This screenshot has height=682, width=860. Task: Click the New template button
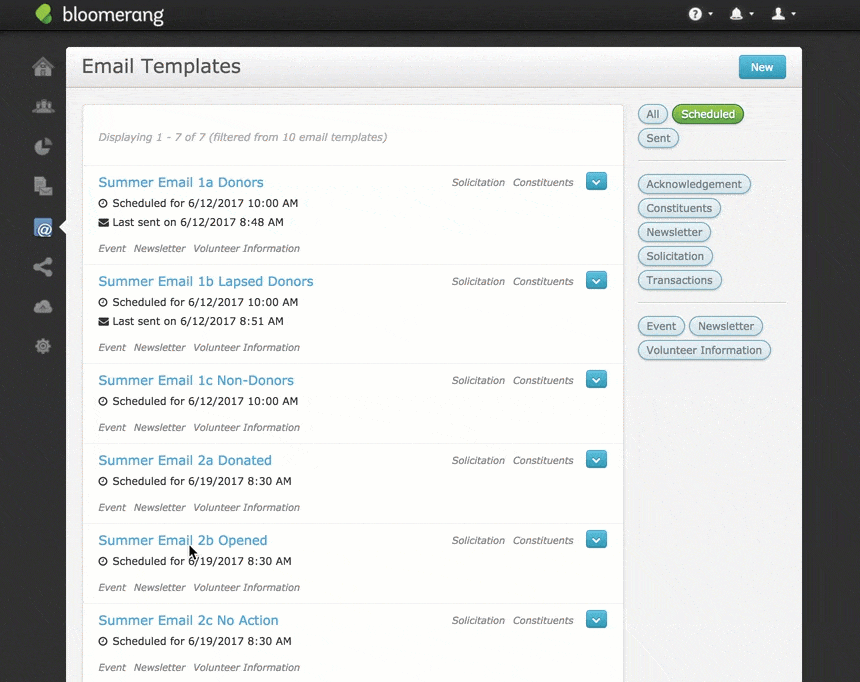pos(762,67)
